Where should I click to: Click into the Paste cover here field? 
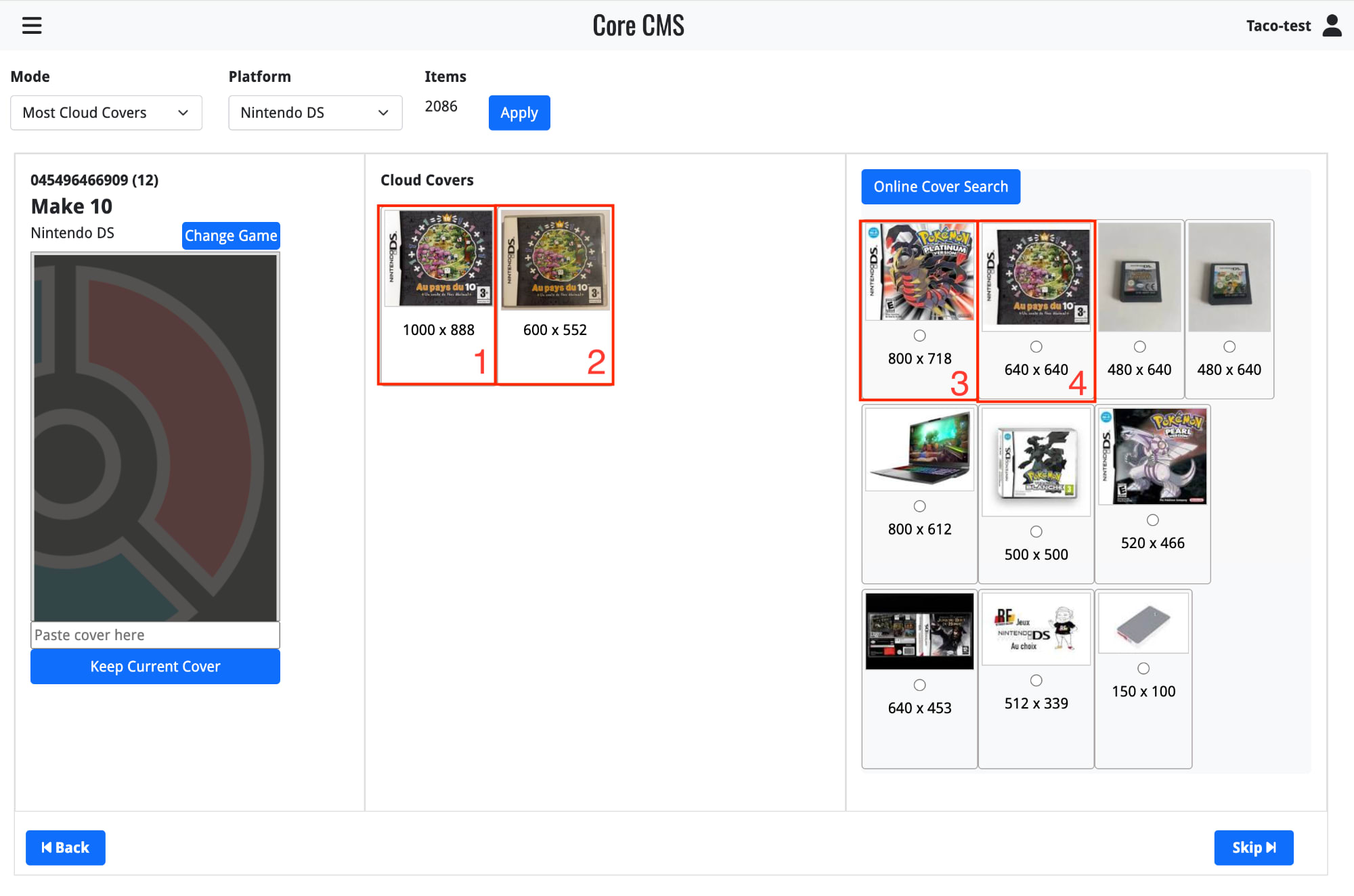tap(155, 635)
